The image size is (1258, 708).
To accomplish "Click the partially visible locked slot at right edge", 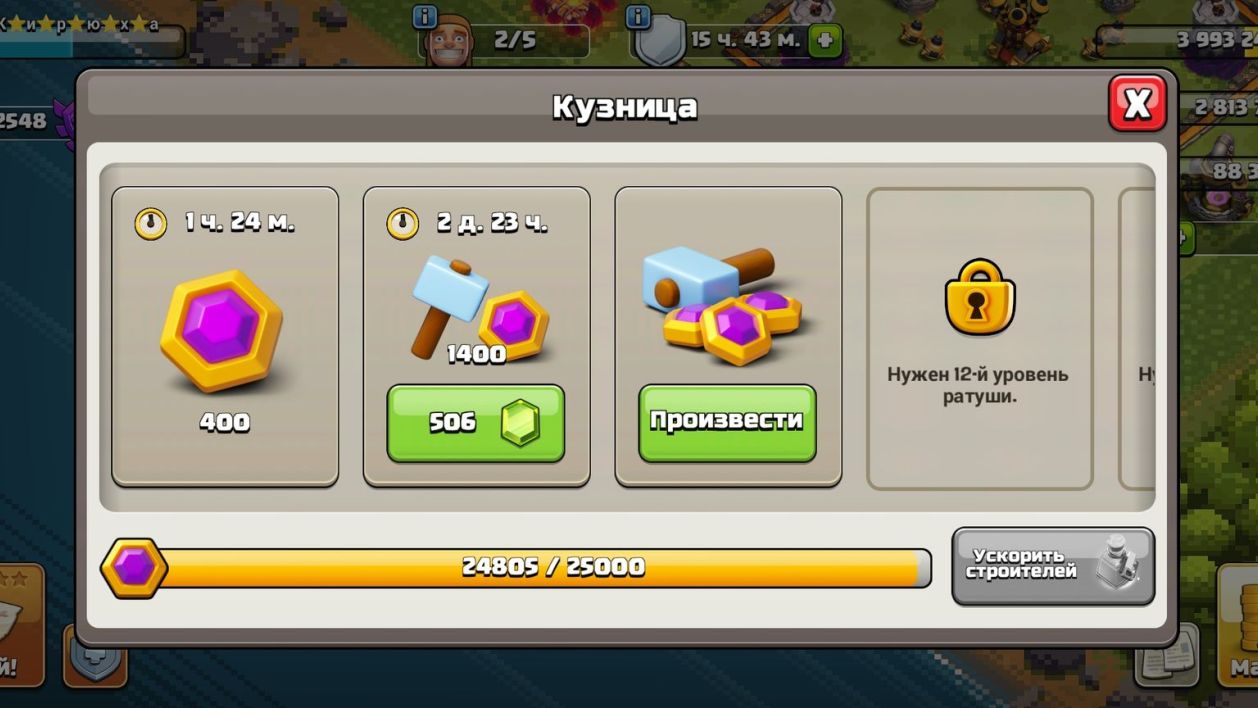I will tap(1137, 338).
